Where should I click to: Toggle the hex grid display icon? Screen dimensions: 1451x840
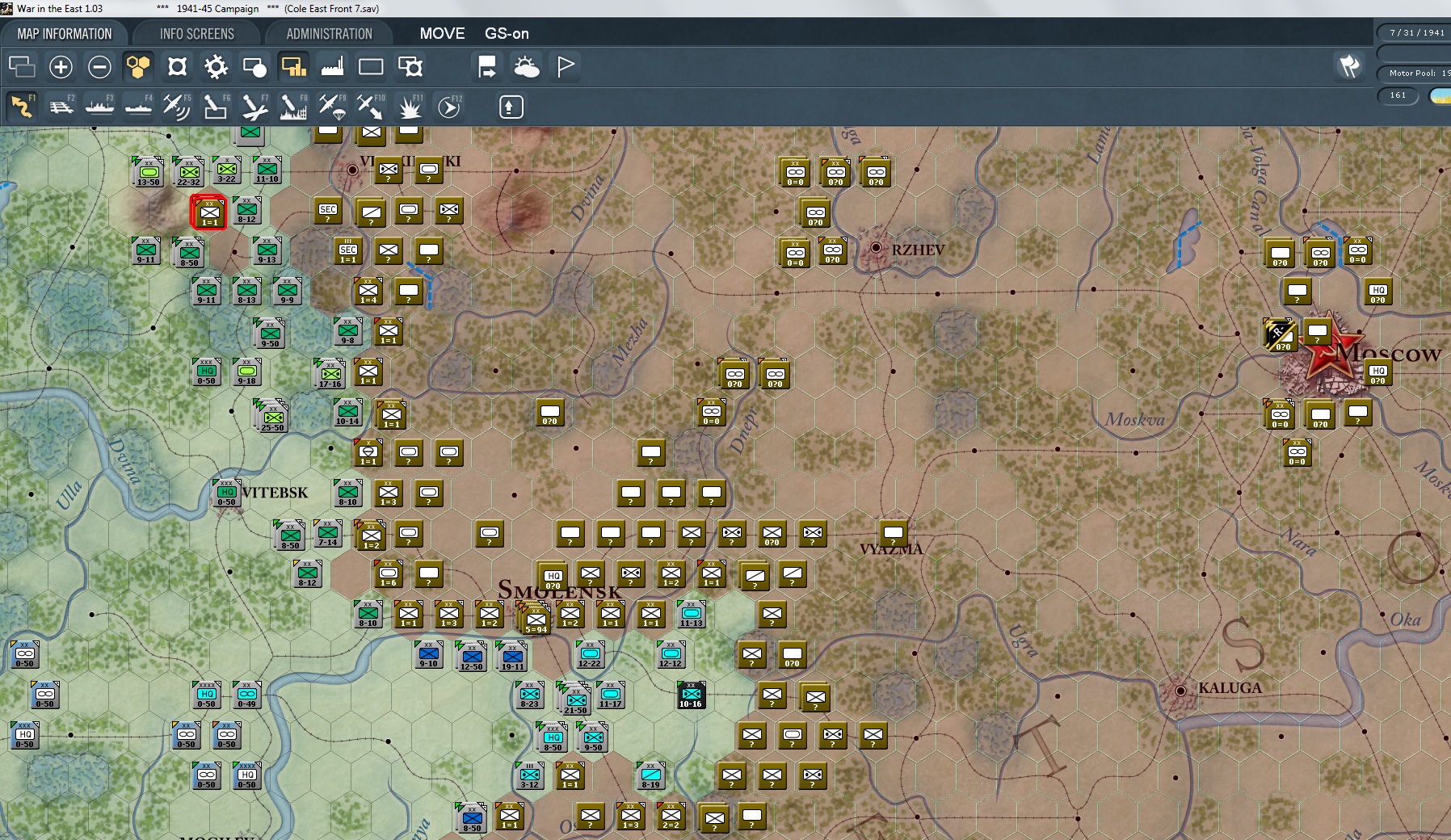pos(138,66)
